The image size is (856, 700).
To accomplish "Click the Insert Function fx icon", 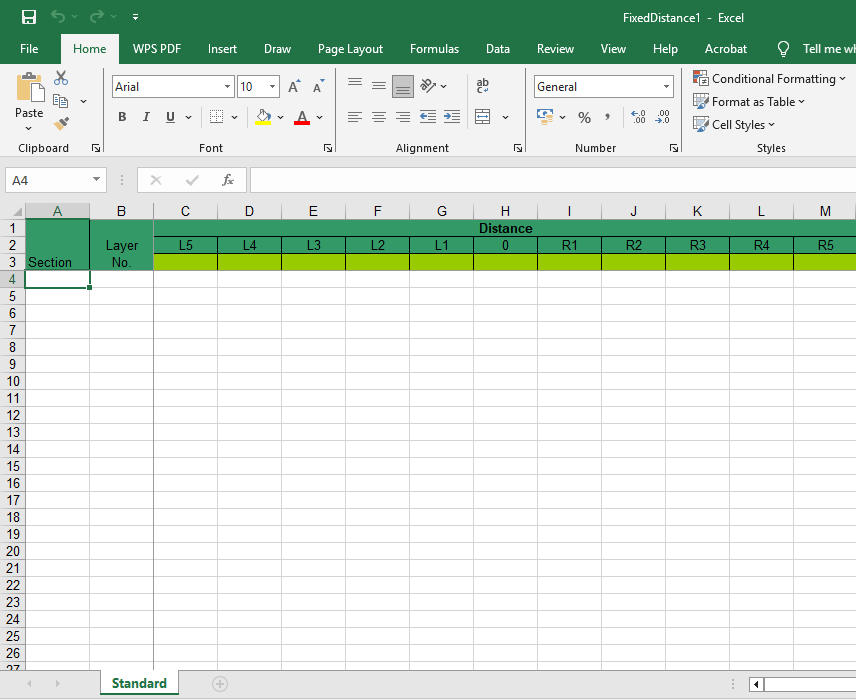I will click(x=228, y=180).
